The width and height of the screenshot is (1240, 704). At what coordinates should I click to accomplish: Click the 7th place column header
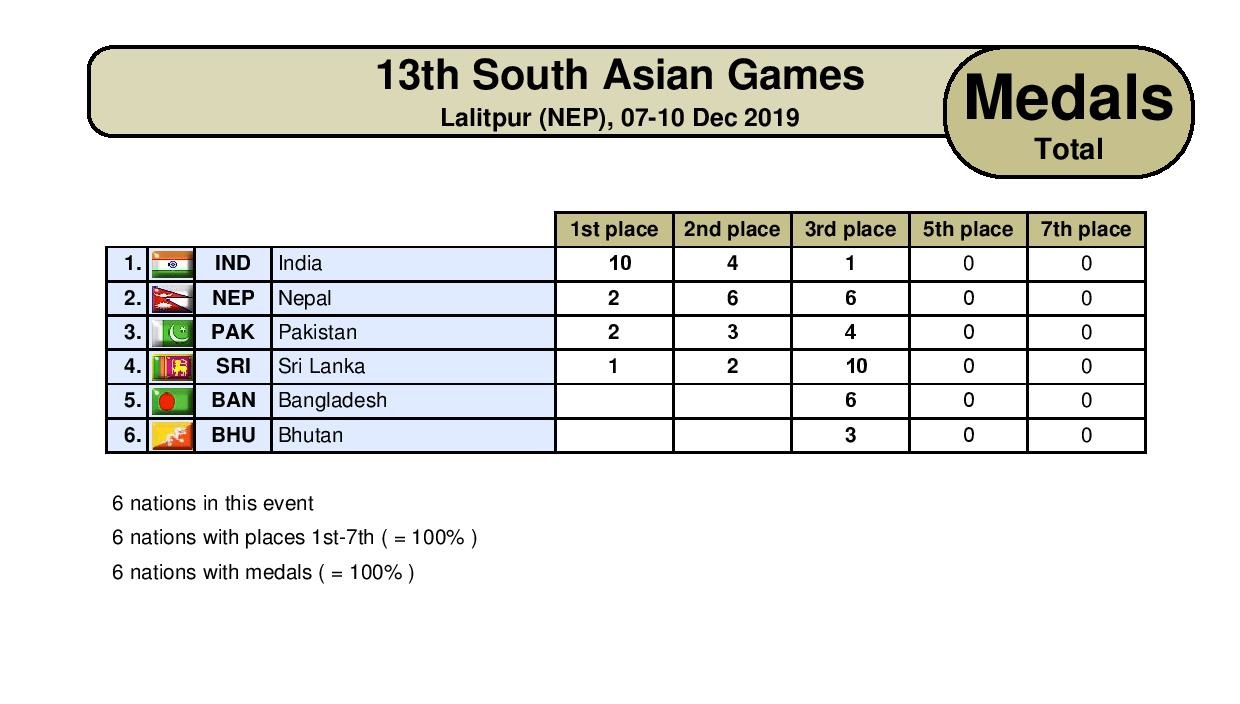coord(1086,229)
